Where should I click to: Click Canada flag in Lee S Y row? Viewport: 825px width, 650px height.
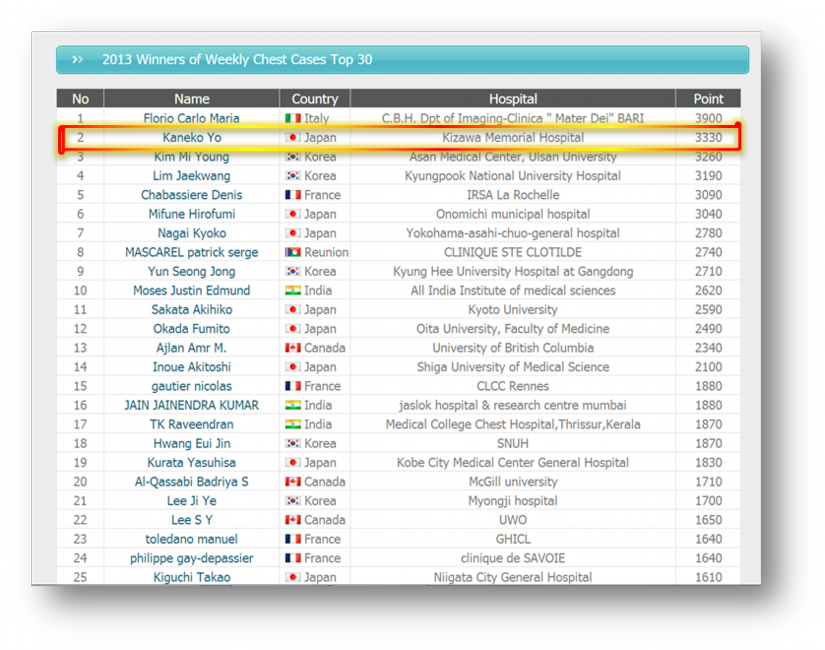[x=293, y=520]
